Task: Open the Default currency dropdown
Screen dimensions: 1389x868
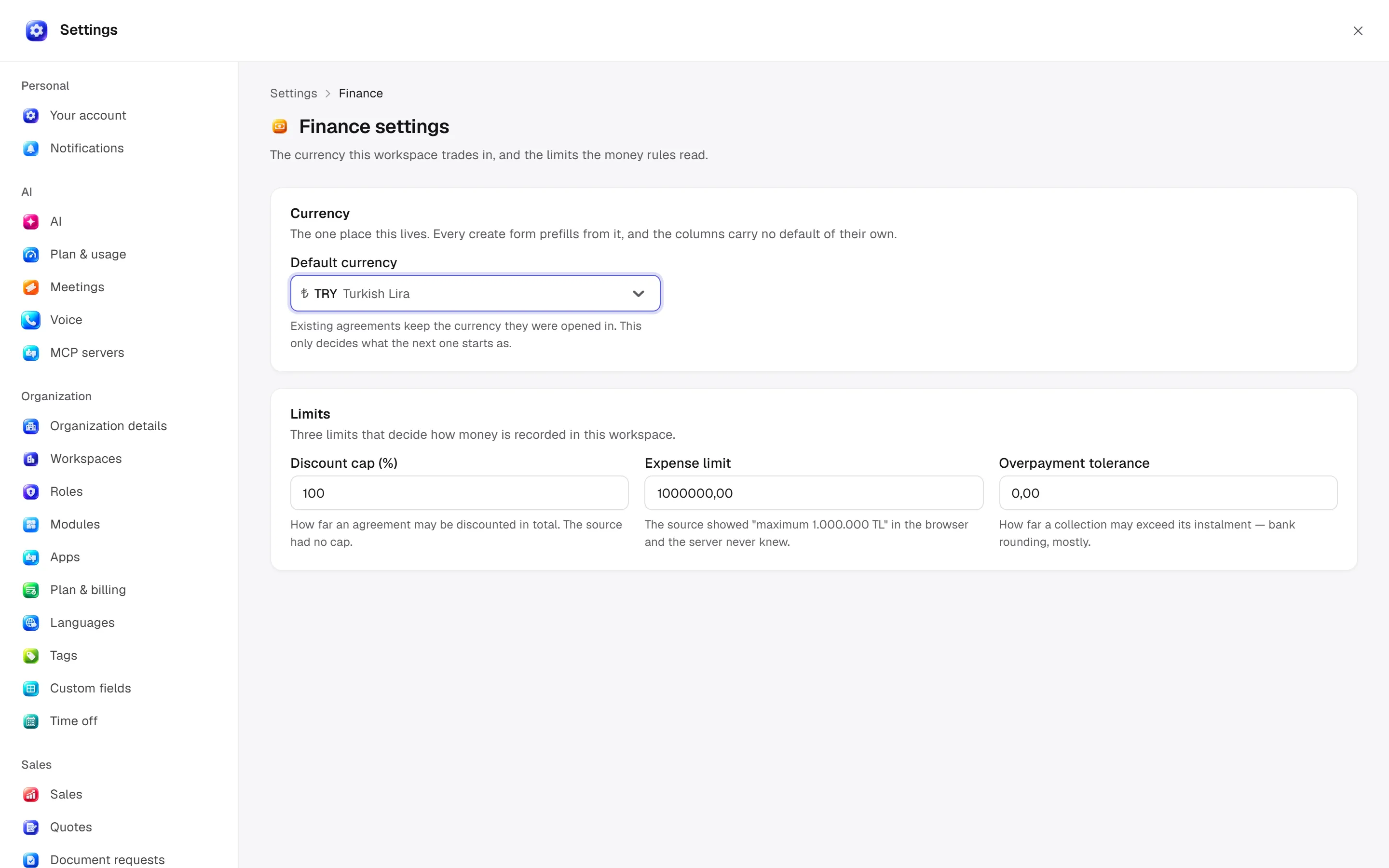Action: [x=475, y=293]
